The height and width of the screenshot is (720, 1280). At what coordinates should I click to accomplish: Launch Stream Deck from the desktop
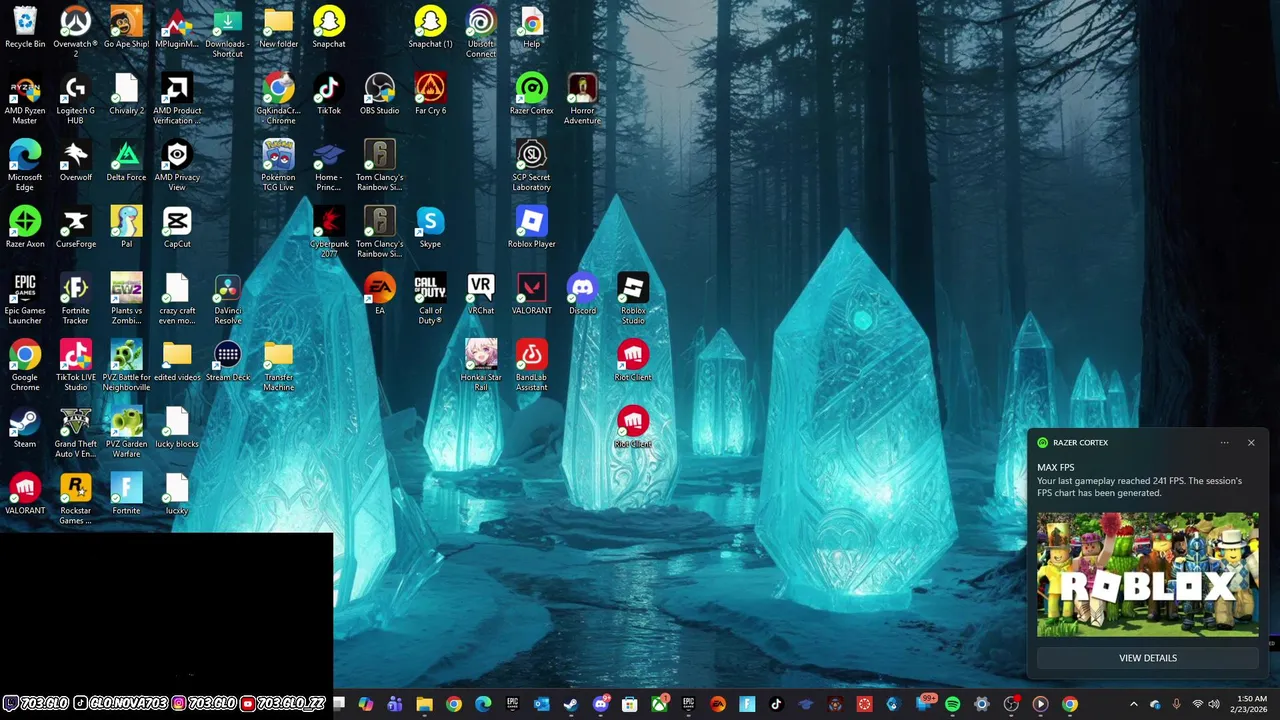coord(227,361)
